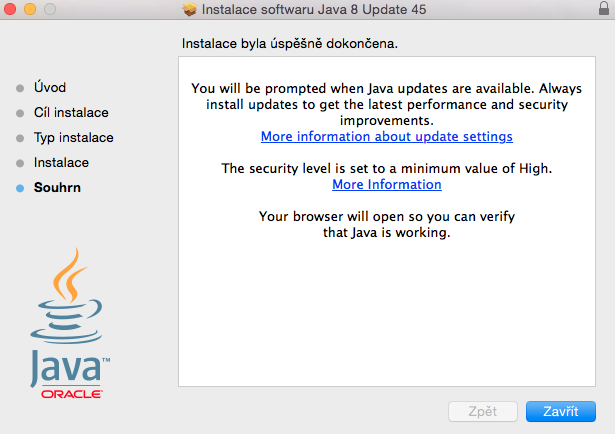615x434 pixels.
Task: Click the Java Oracle logo
Action: [70, 323]
